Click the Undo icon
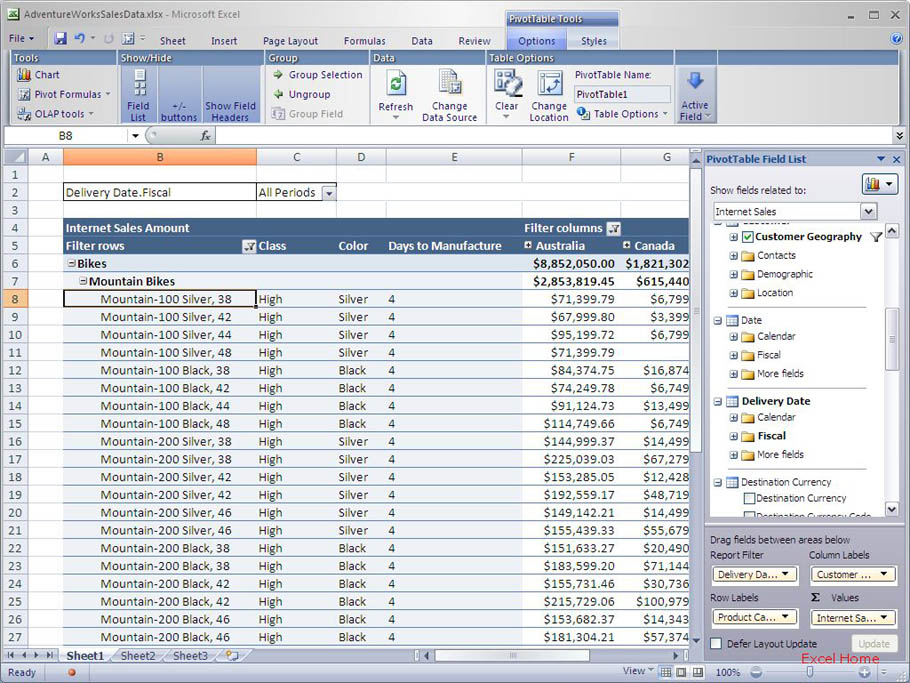Screen dimensions: 910x683 pyautogui.click(x=80, y=38)
